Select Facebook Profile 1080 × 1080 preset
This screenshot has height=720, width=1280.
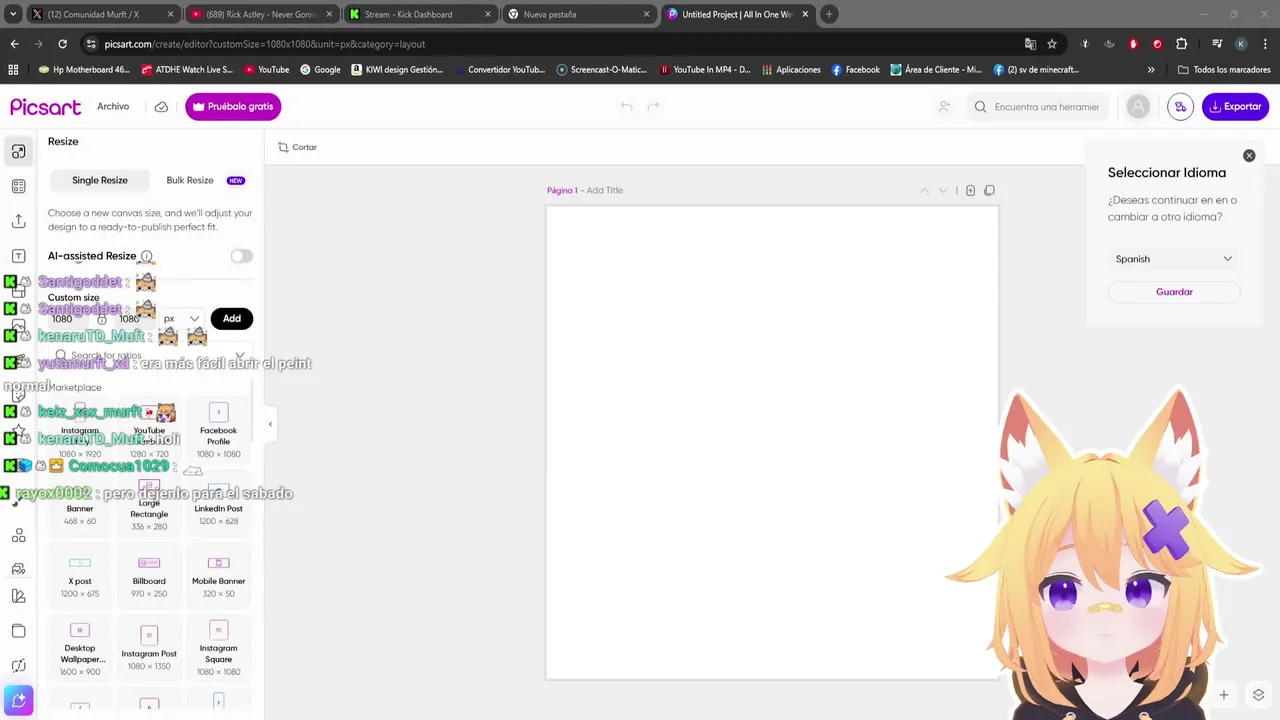(218, 430)
